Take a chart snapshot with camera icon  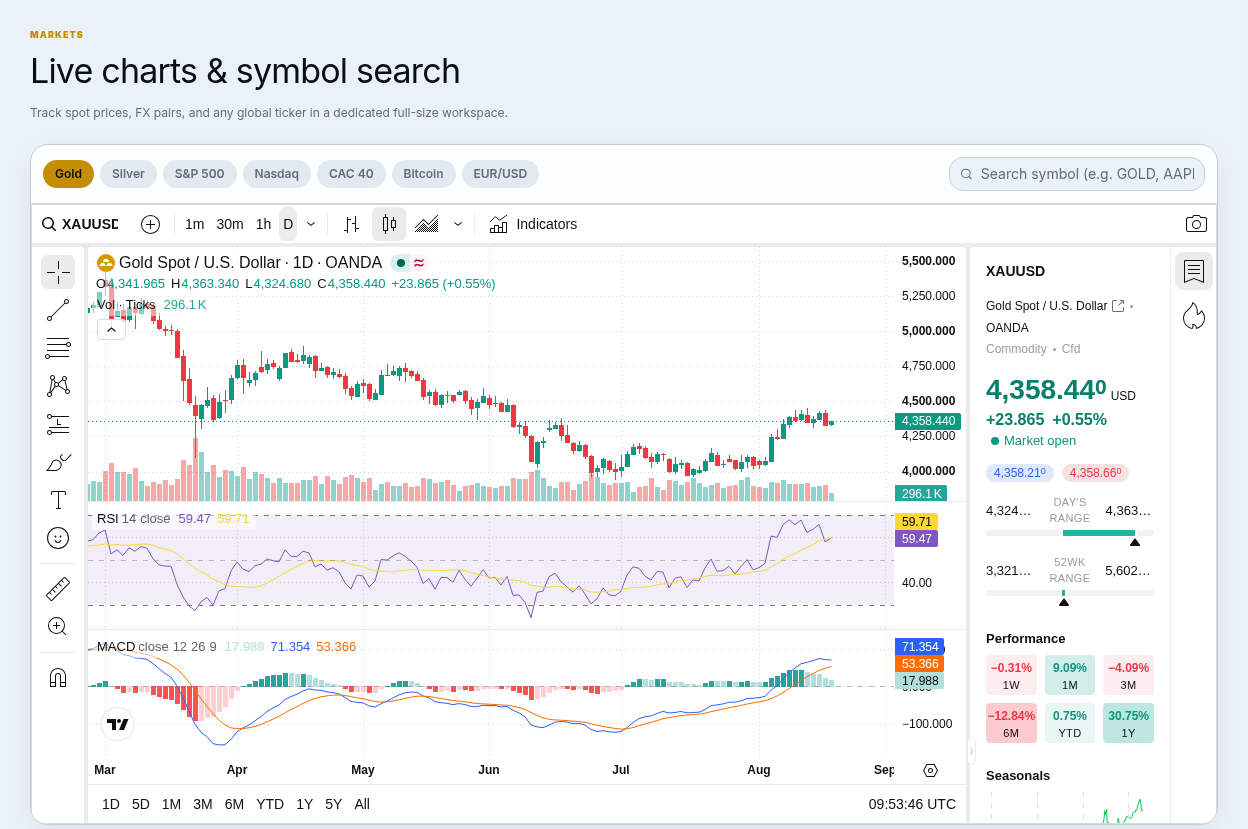coord(1196,224)
